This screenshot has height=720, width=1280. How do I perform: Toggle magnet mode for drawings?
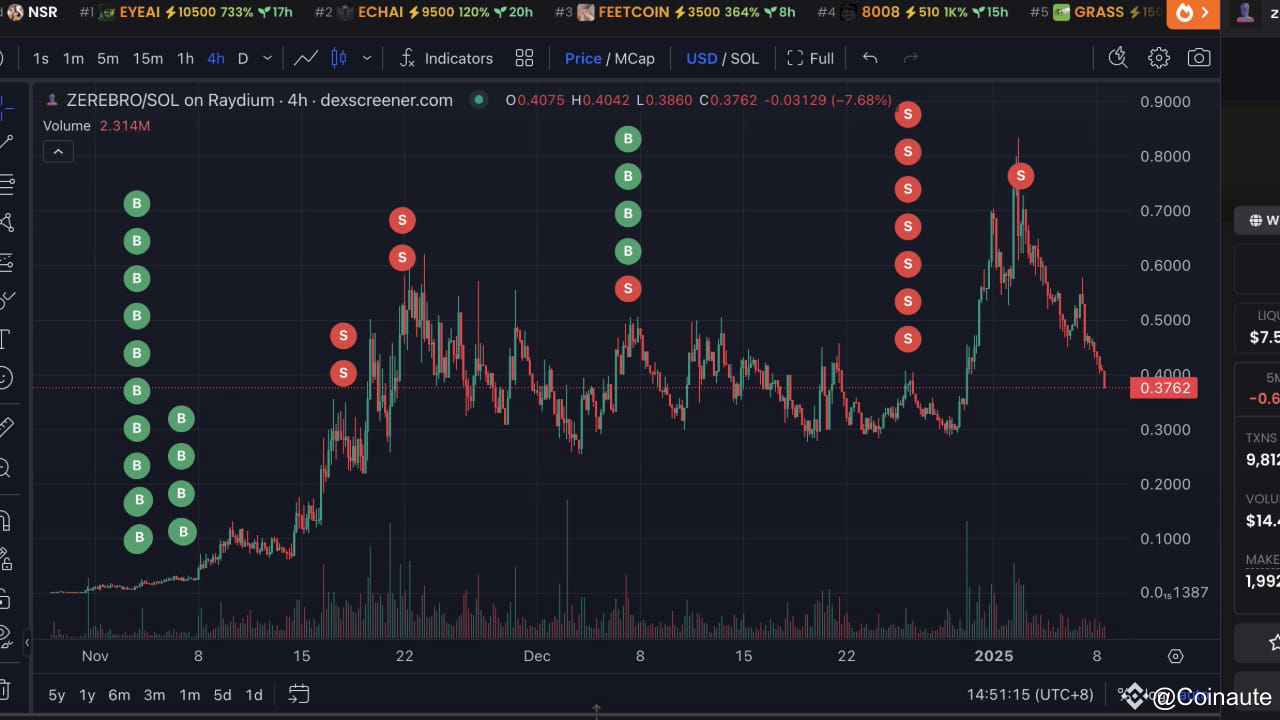(x=5, y=521)
